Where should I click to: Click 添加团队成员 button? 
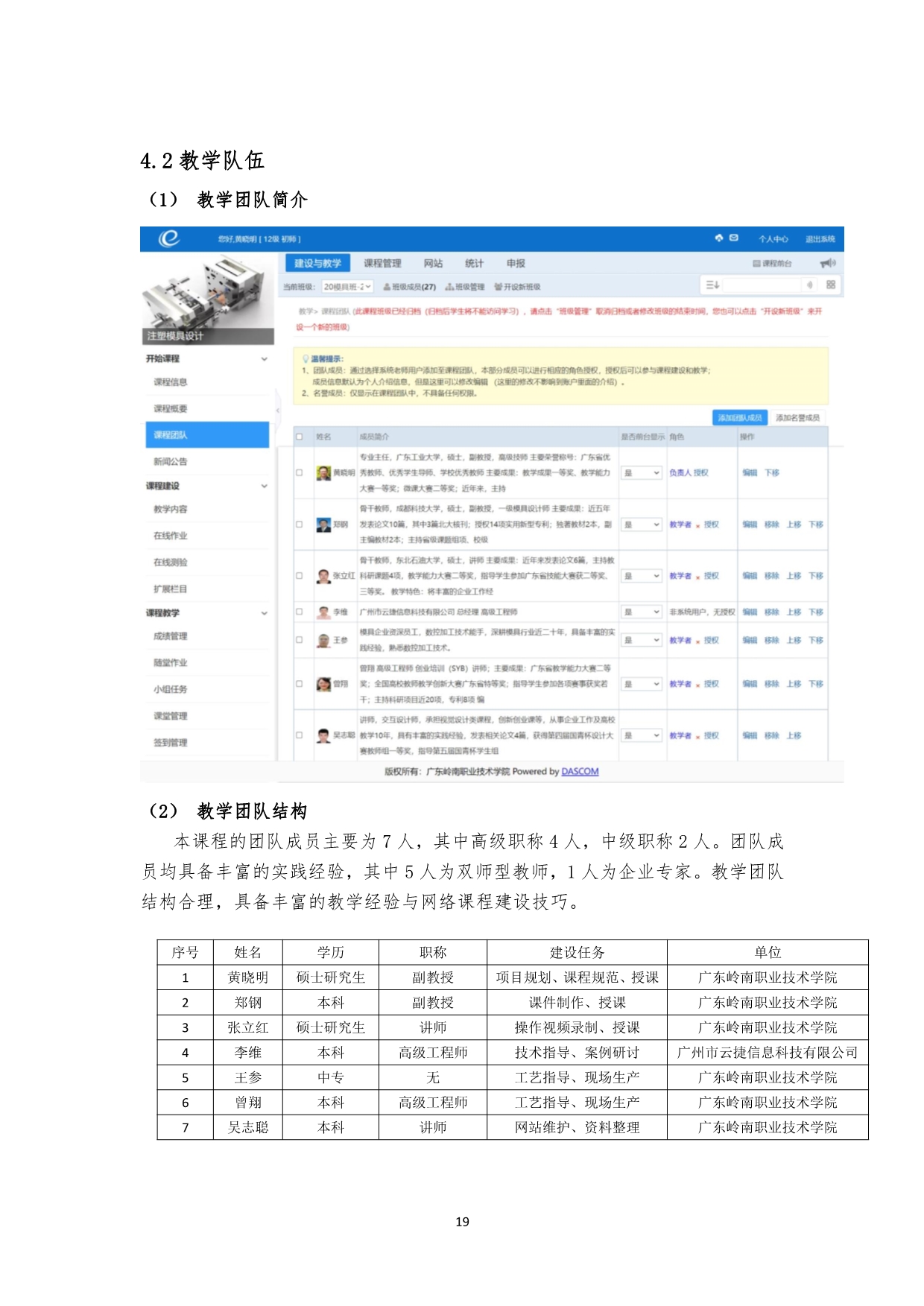click(x=739, y=418)
